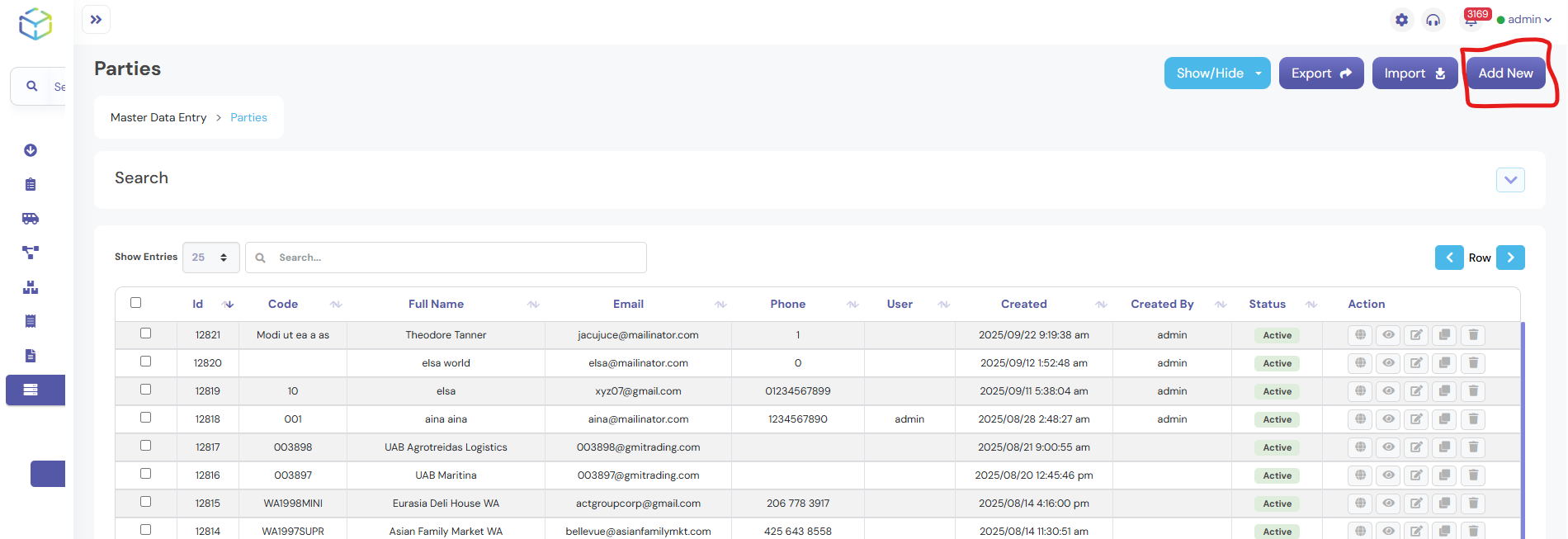Check the box for row 12821
Viewport: 1568px width, 539px height.
pos(146,333)
